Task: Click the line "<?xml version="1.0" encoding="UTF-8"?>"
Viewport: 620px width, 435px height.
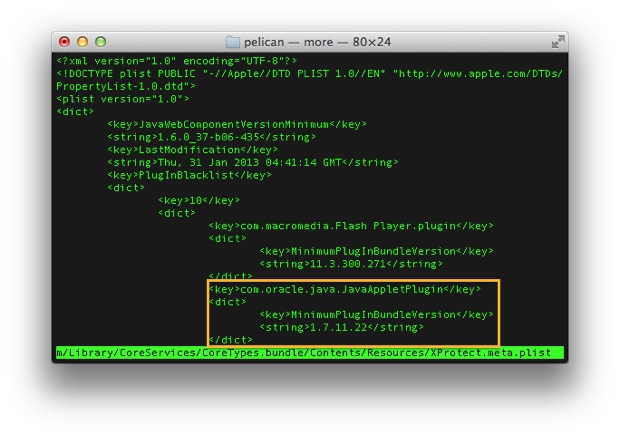Action: 177,61
